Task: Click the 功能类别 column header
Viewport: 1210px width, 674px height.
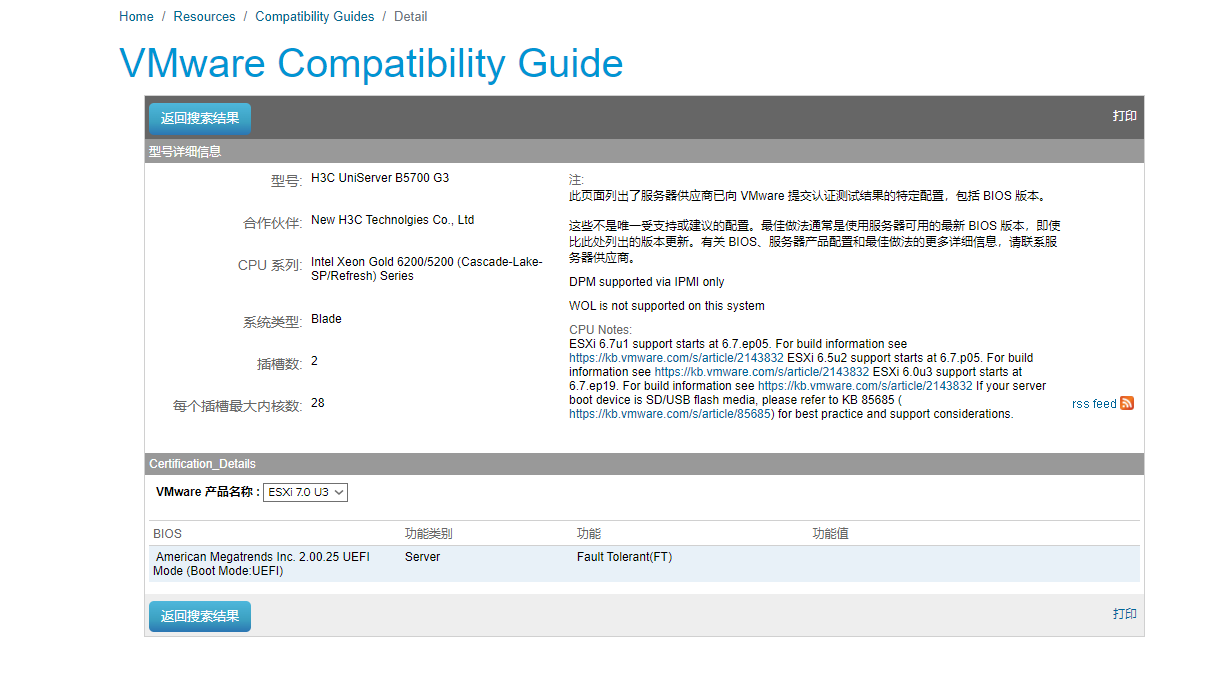Action: click(428, 534)
